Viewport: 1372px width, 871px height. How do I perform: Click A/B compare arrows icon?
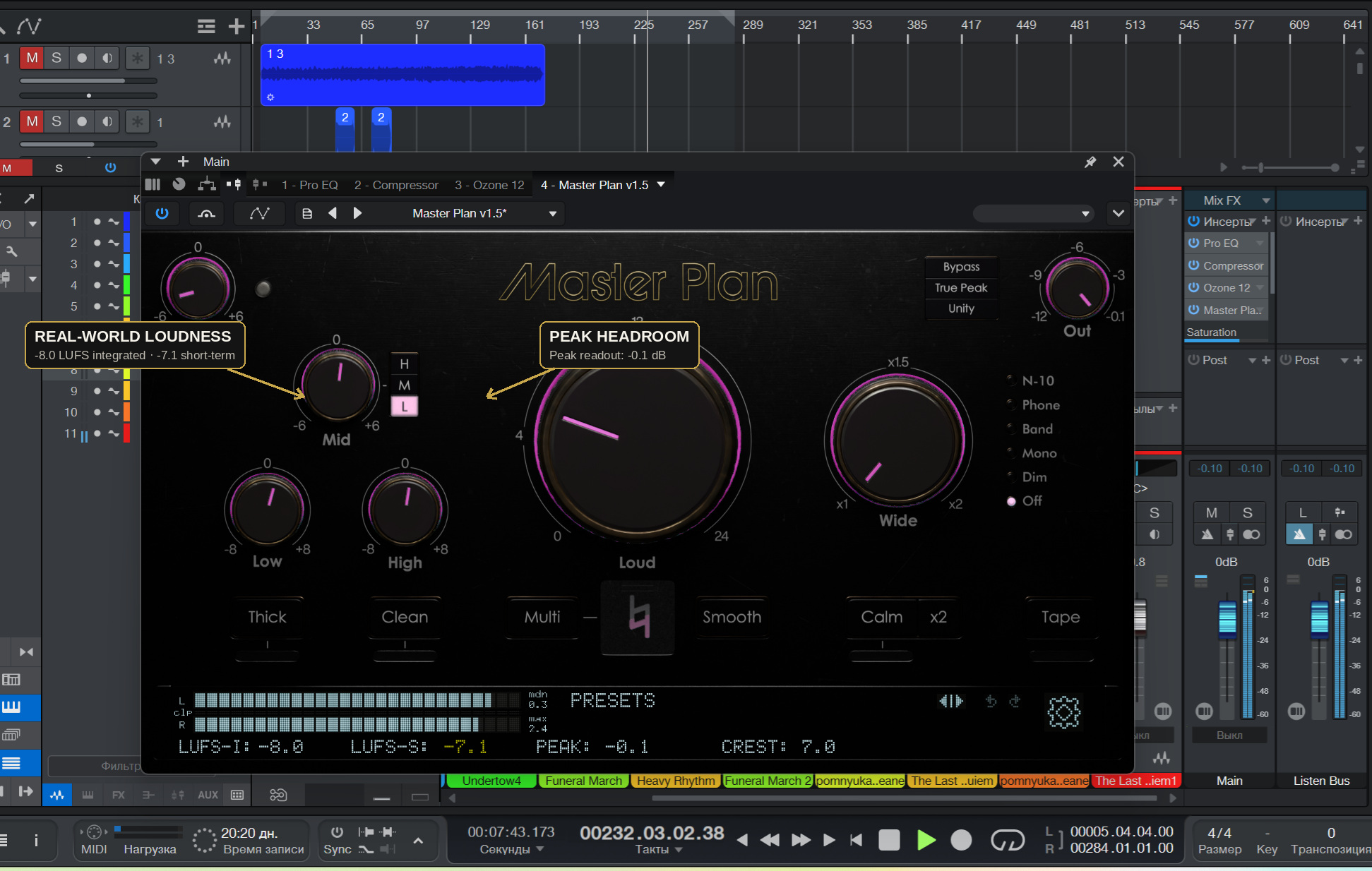(x=951, y=701)
